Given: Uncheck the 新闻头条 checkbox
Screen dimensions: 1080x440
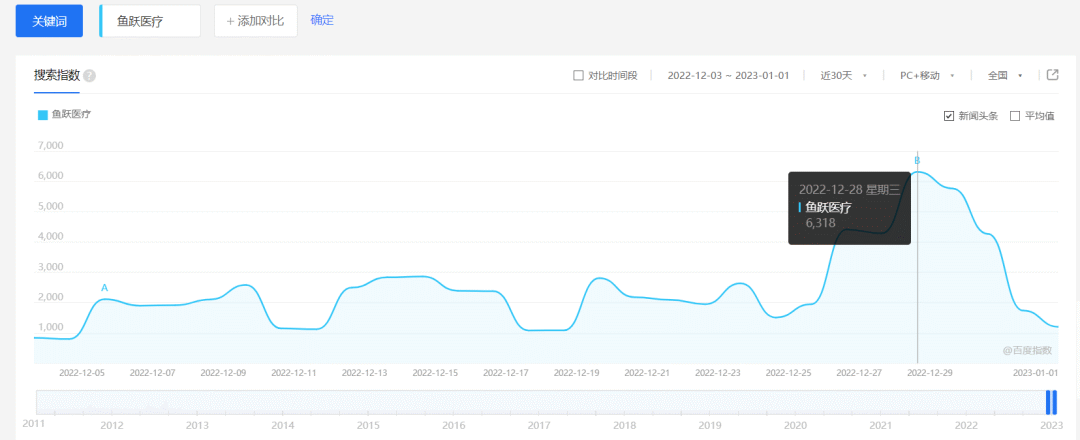Looking at the screenshot, I should point(949,116).
